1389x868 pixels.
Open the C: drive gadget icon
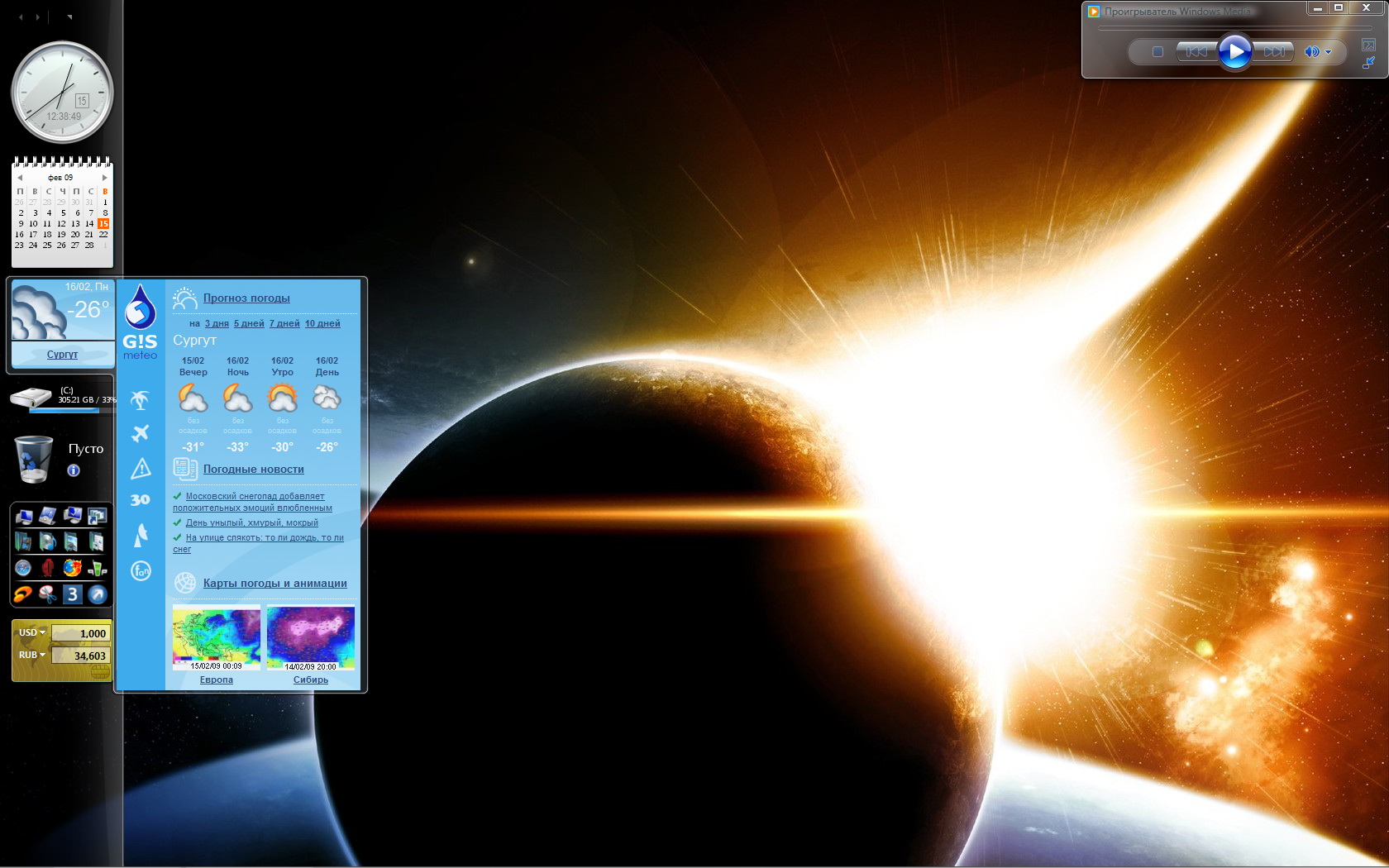(31, 398)
